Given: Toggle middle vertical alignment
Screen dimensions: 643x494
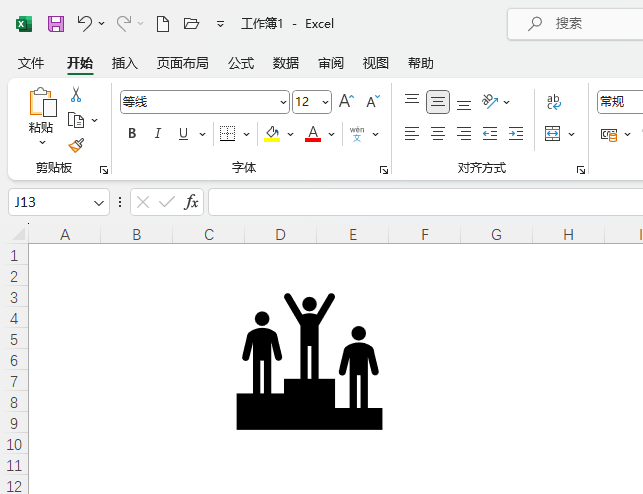Looking at the screenshot, I should click(x=438, y=102).
